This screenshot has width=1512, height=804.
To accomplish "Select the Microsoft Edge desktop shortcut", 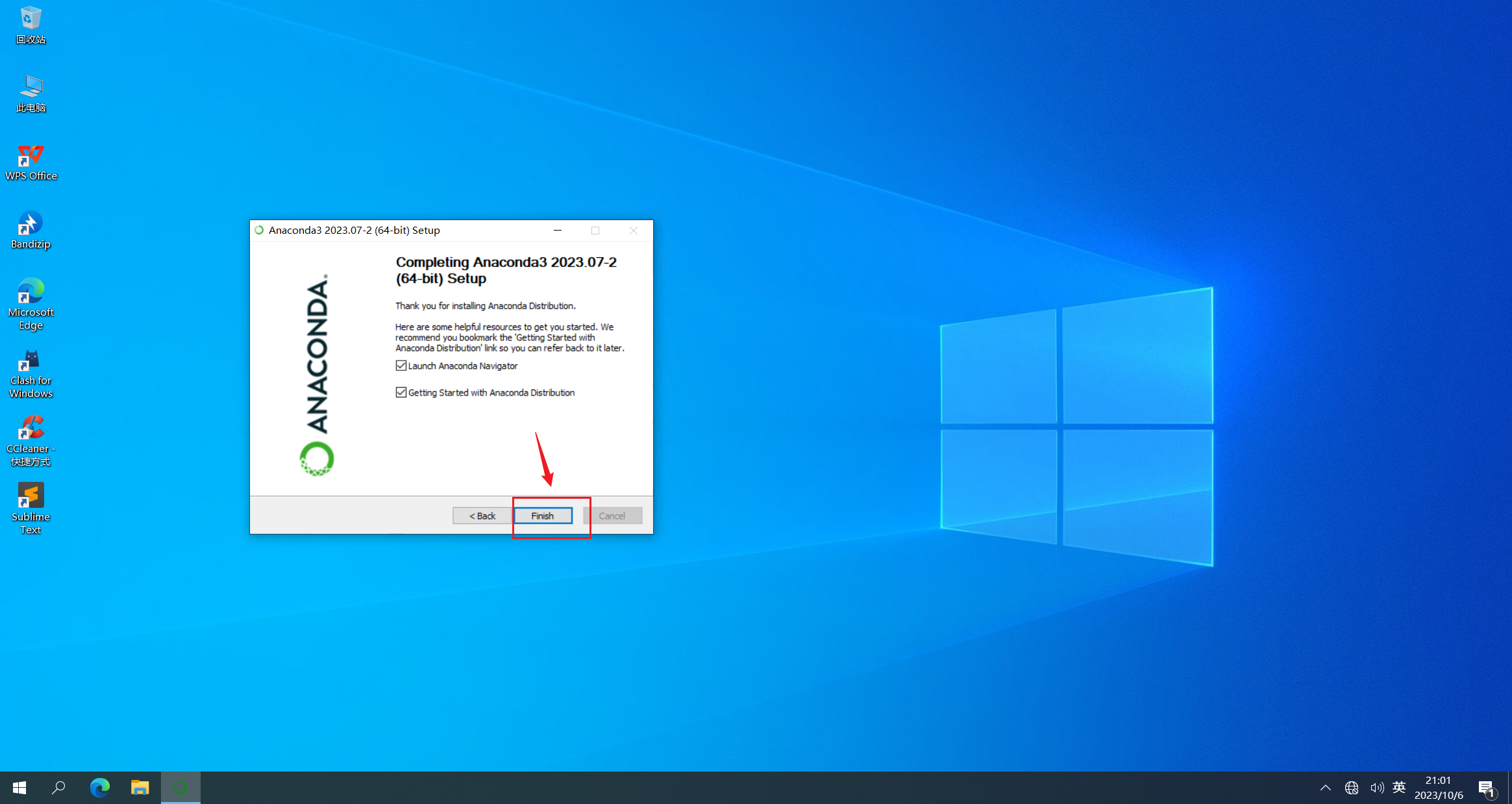I will tap(31, 303).
